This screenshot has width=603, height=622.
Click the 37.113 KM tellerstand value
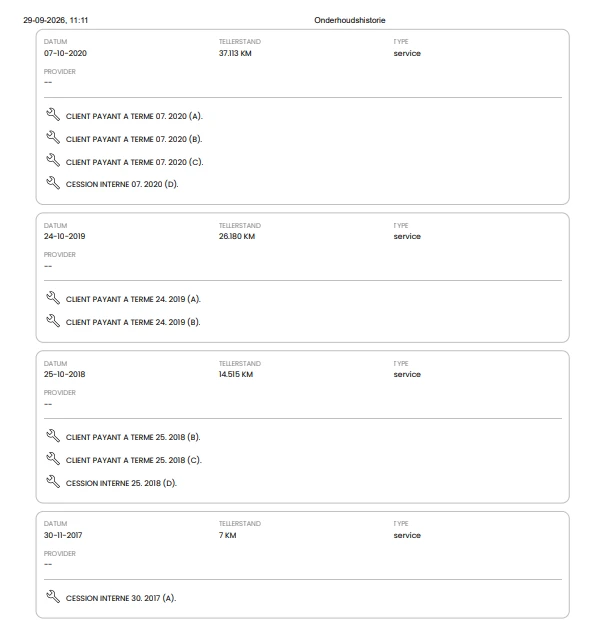pyautogui.click(x=235, y=53)
